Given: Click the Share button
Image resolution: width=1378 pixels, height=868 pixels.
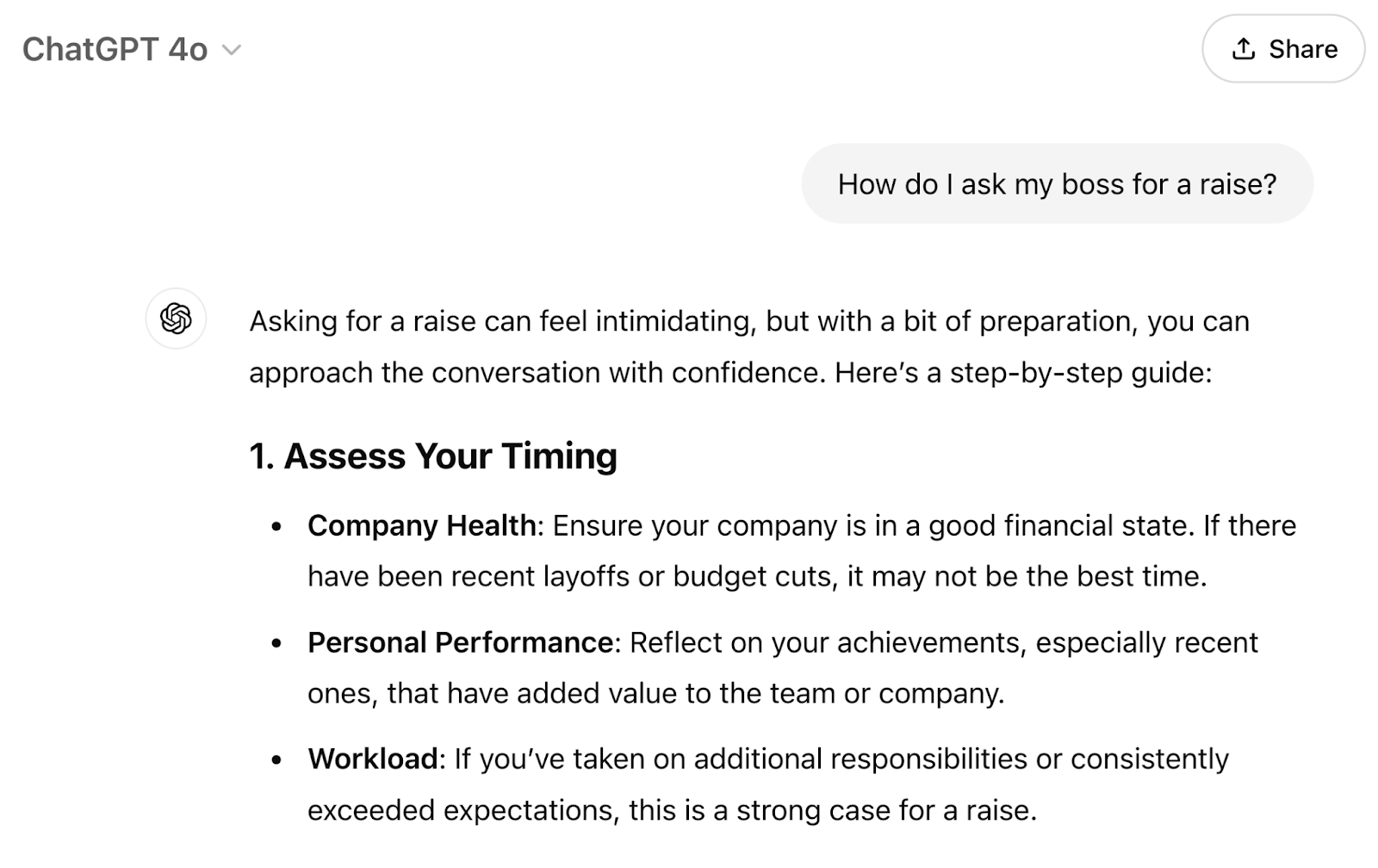Looking at the screenshot, I should (1283, 49).
